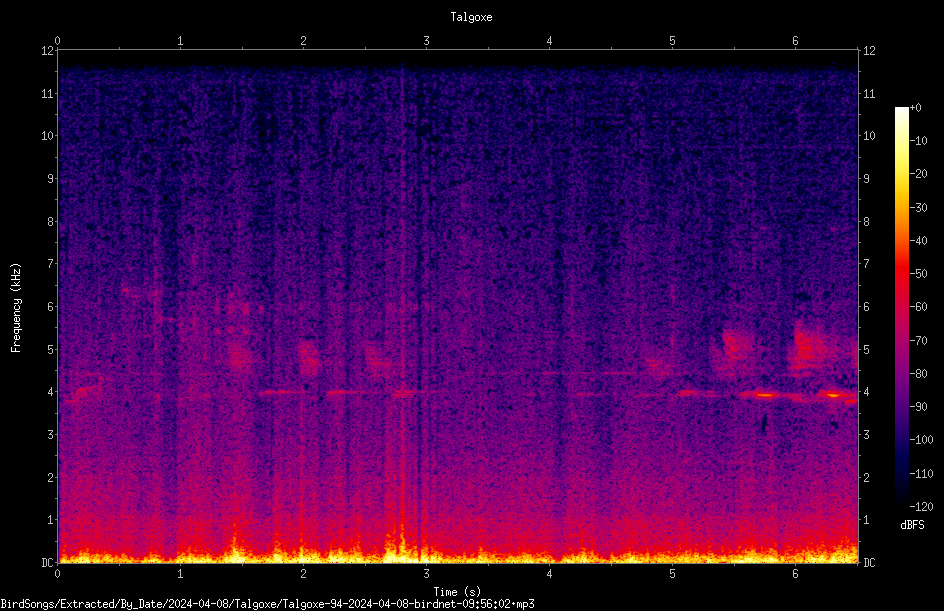Click the 5 second tick on top axis
This screenshot has height=611, width=944.
click(x=672, y=41)
